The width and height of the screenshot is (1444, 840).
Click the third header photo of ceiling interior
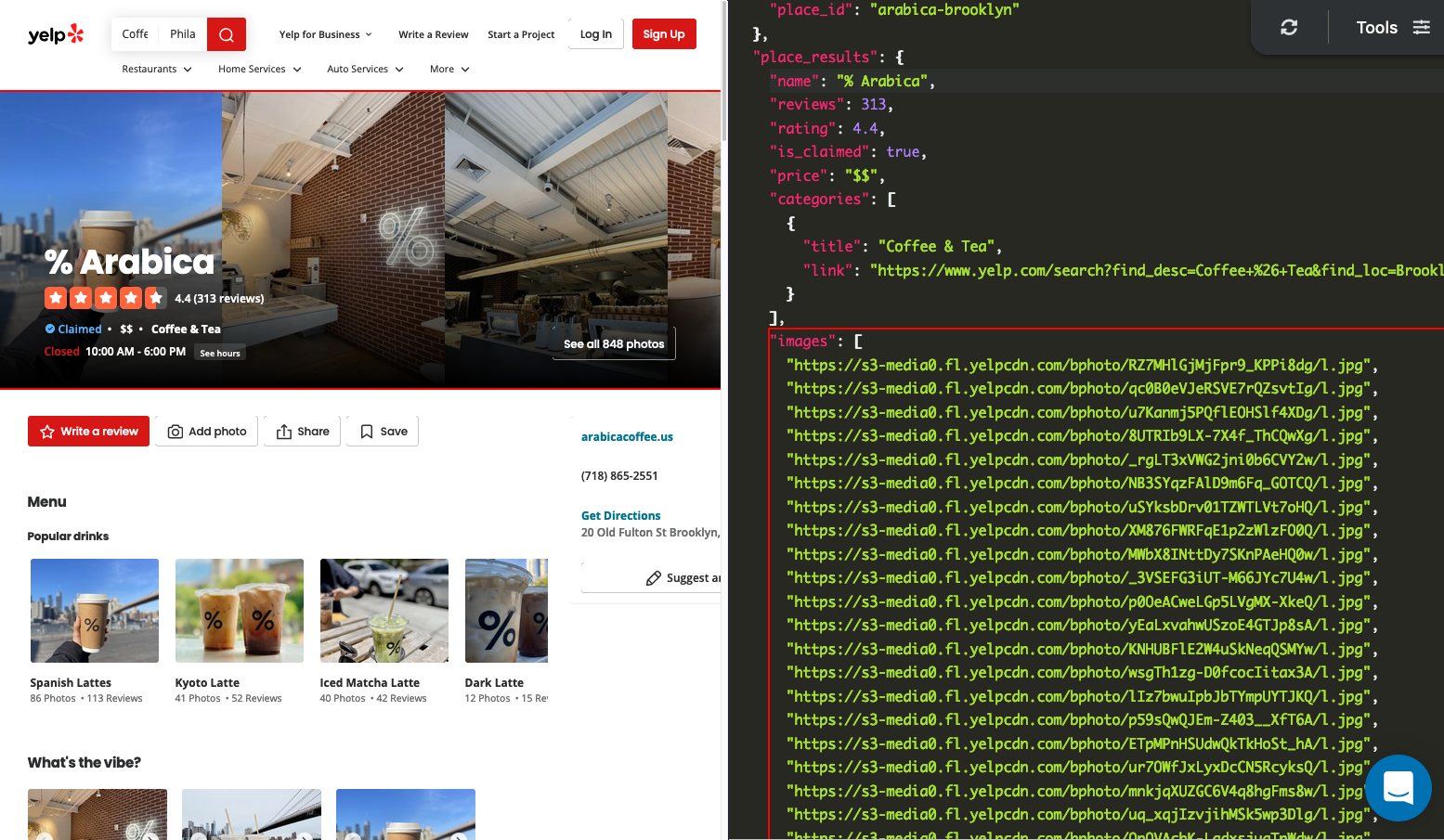click(x=556, y=239)
